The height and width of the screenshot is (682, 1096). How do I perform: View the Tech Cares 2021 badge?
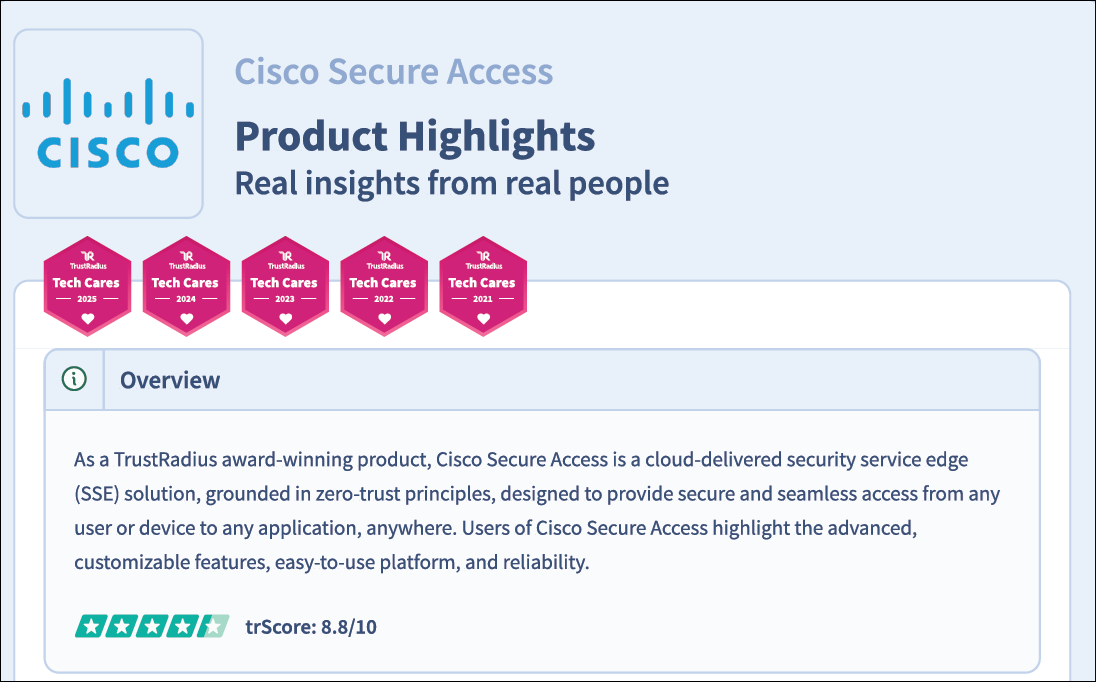pos(483,286)
